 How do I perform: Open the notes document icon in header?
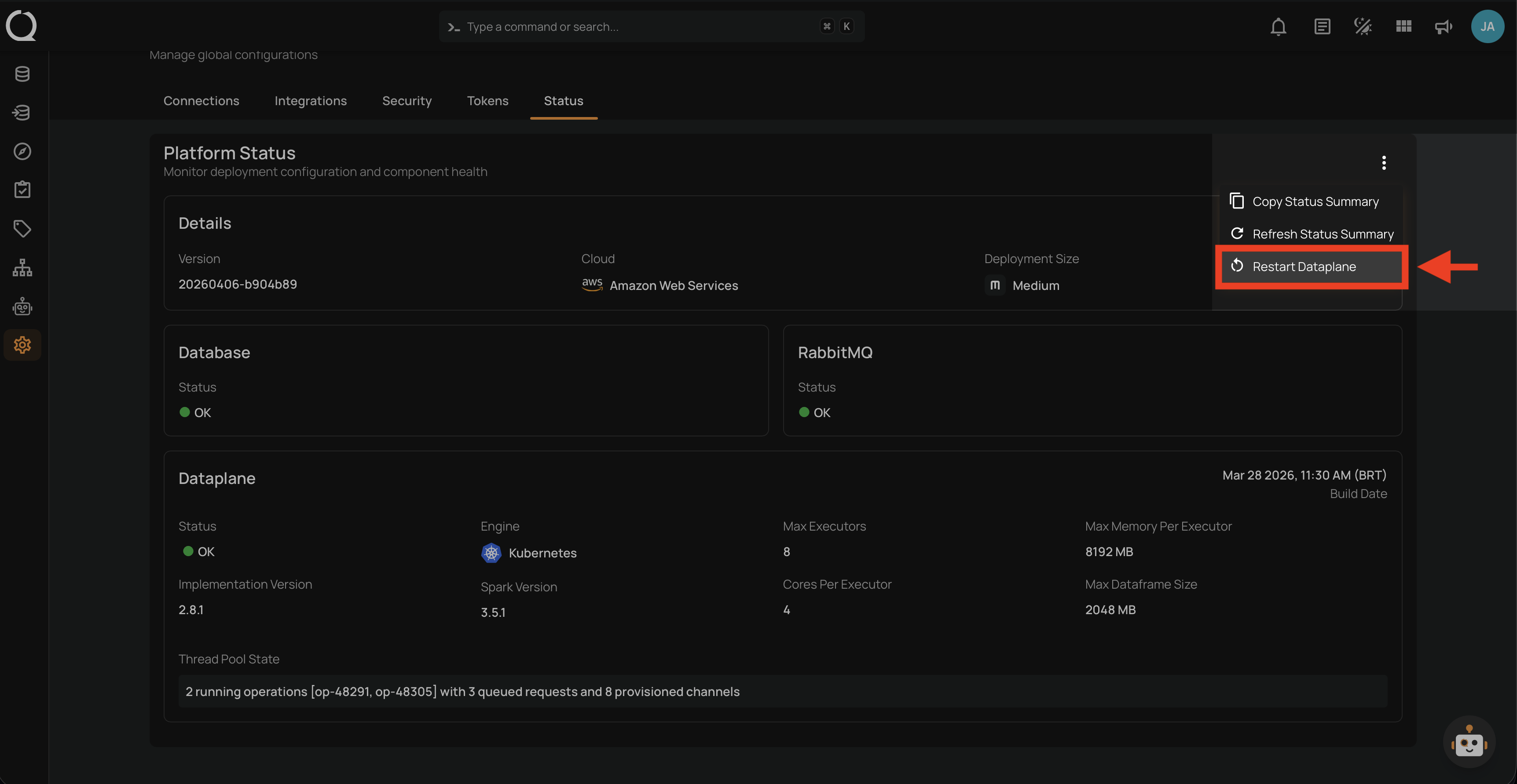1322,26
